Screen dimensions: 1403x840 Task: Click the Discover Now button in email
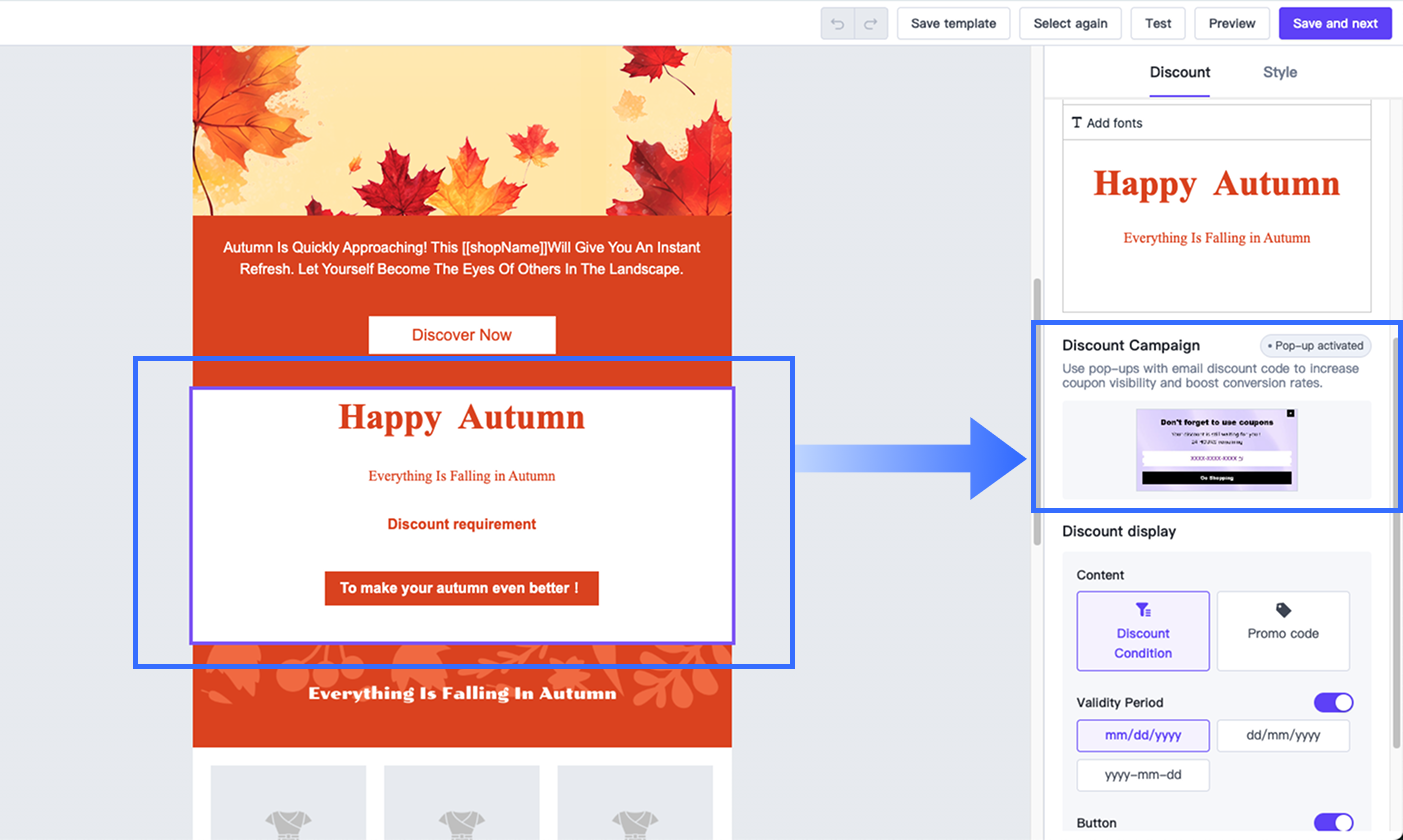coord(462,335)
